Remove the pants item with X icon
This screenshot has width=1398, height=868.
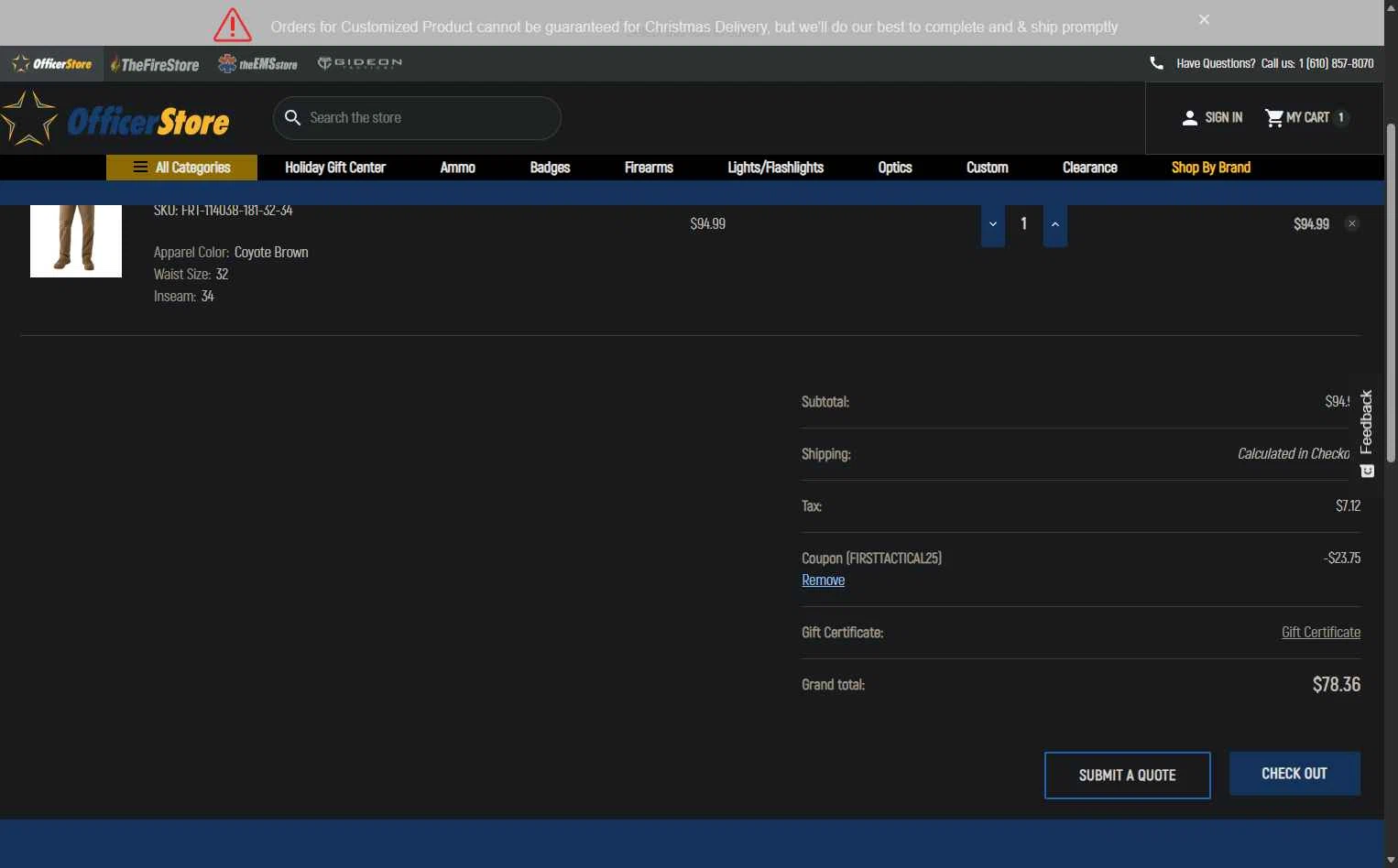pos(1352,223)
